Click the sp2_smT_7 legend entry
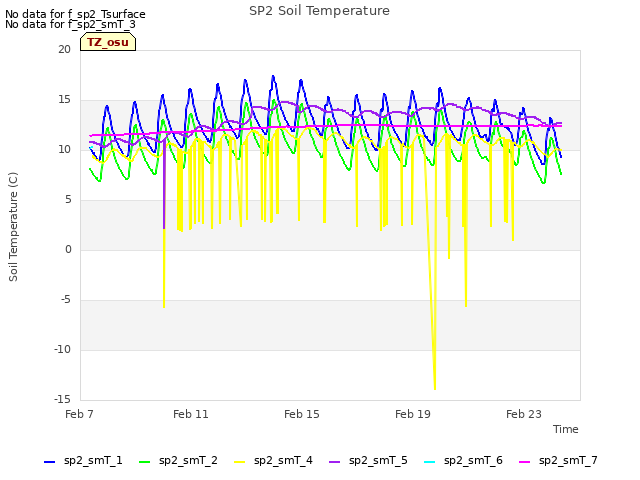The image size is (640, 480). coord(558,461)
